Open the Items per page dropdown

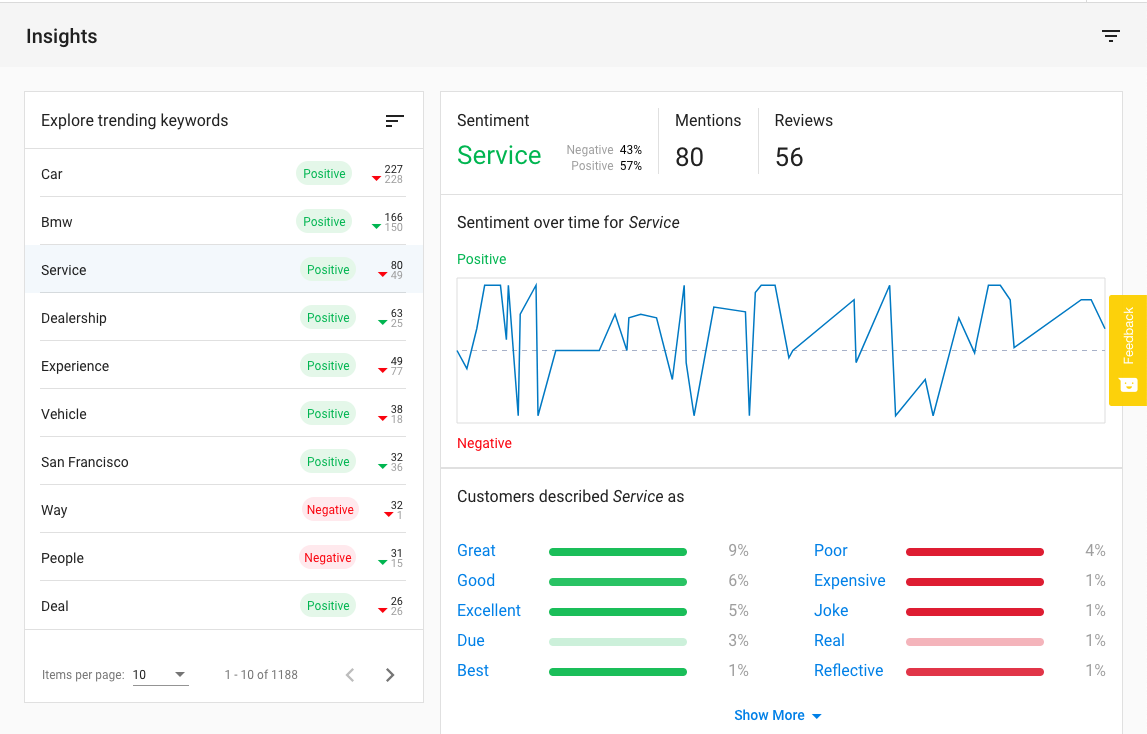(x=160, y=674)
